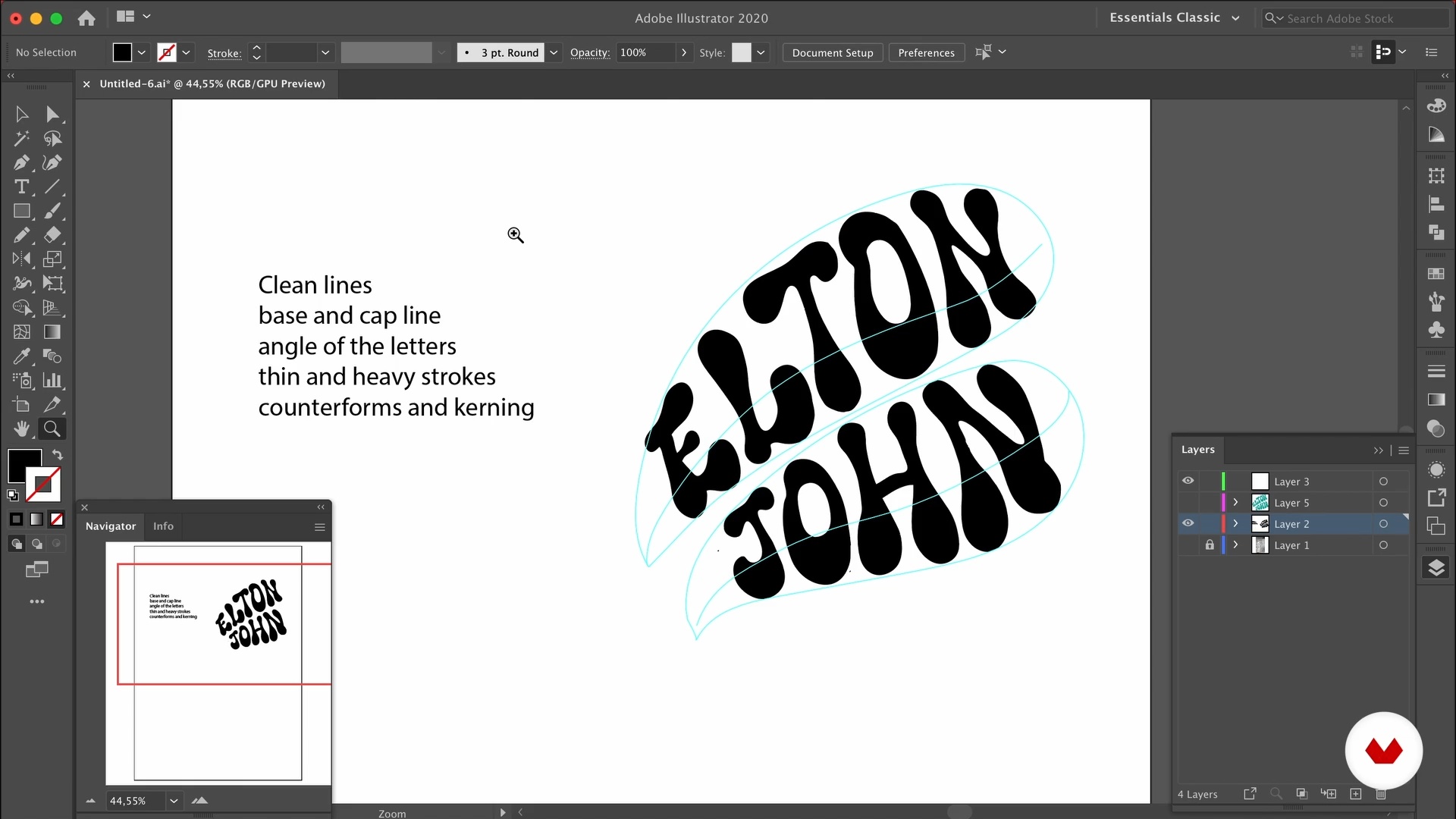Select the Hand tool
This screenshot has width=1456, height=819.
click(x=21, y=429)
